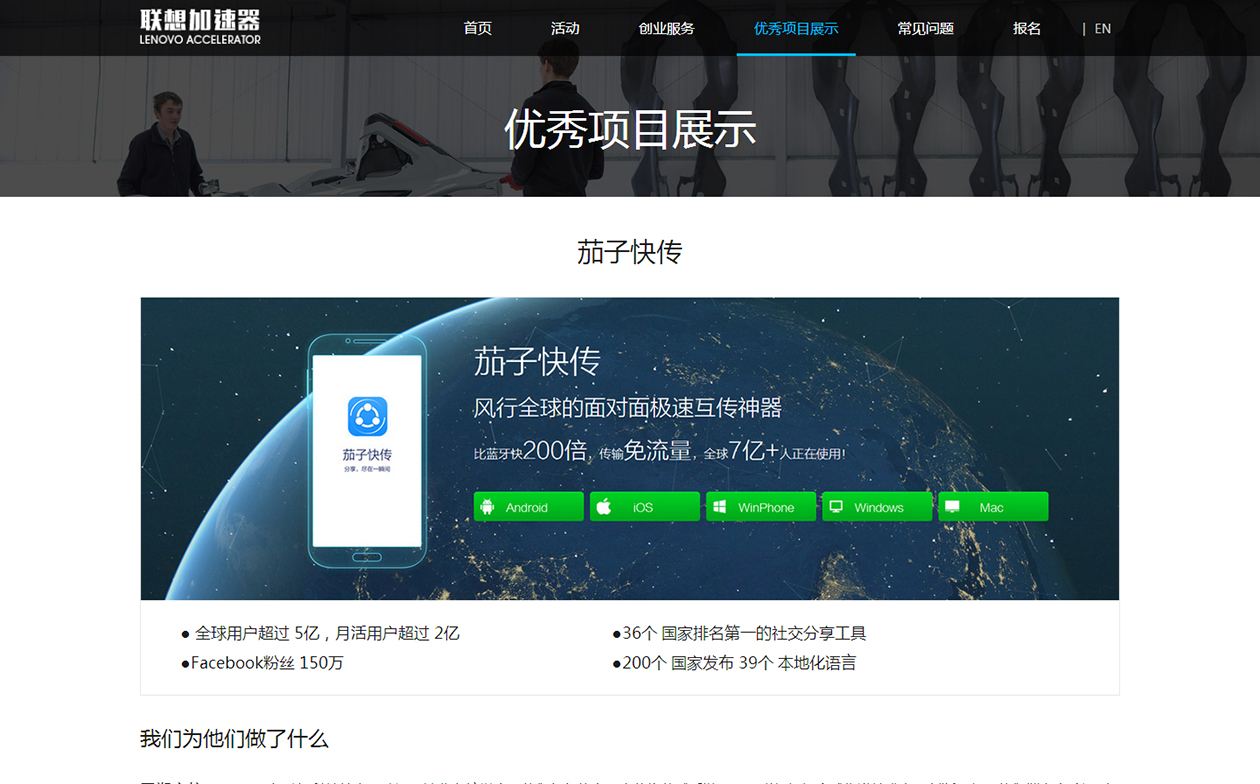Click the 茄子快传 banner title over the globe
This screenshot has width=1260, height=784.
click(537, 361)
